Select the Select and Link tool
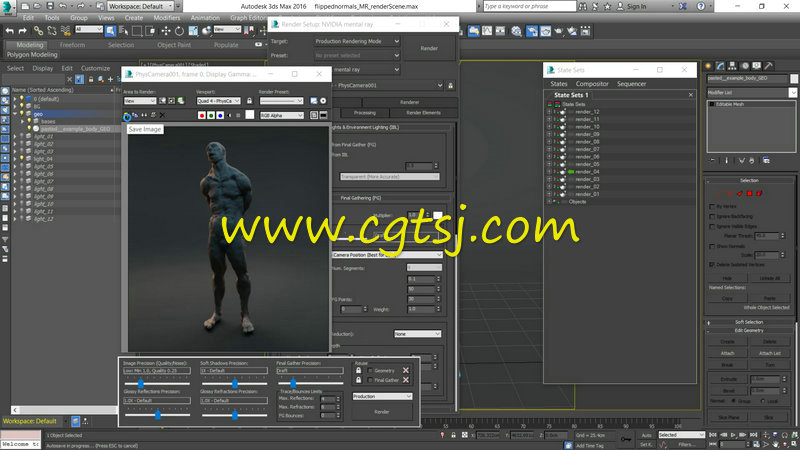The height and width of the screenshot is (450, 800). 38,31
